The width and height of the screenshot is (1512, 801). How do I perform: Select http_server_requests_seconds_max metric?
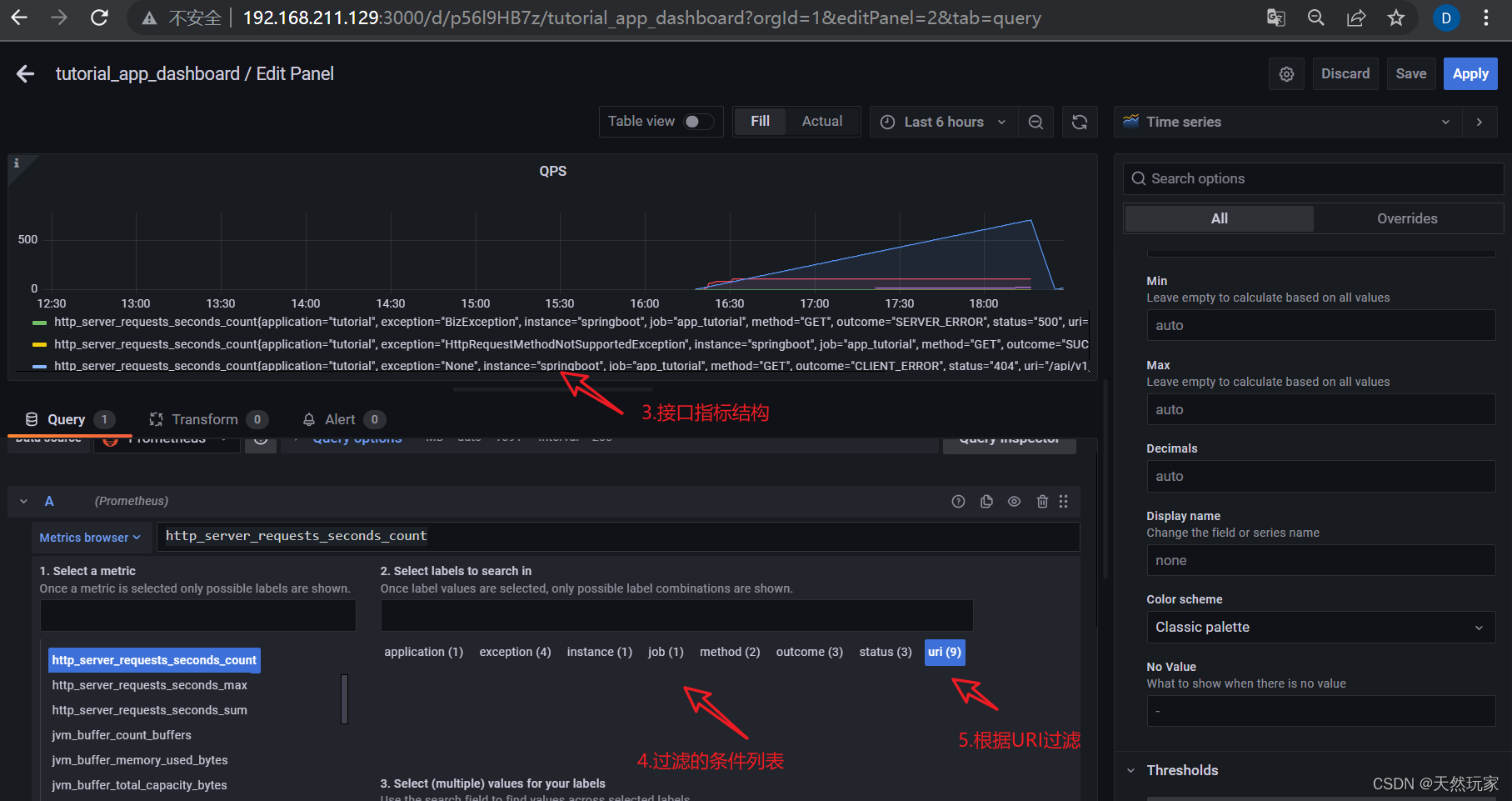tap(150, 685)
